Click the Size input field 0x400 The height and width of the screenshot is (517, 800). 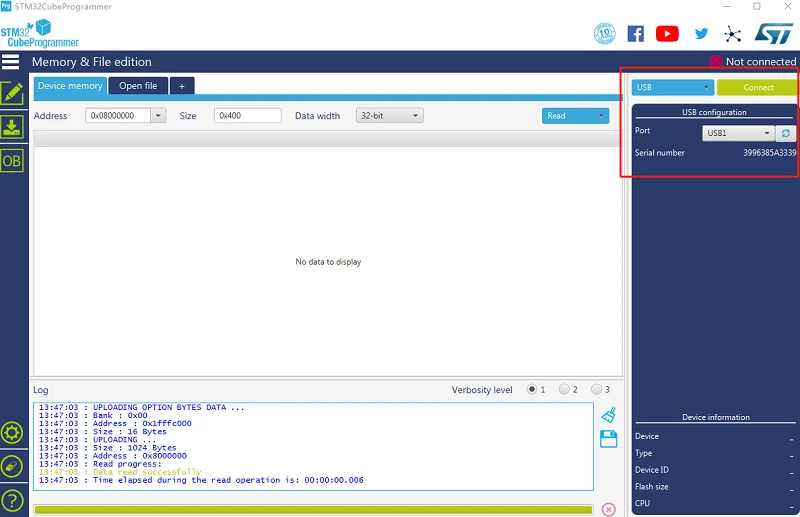(x=247, y=115)
